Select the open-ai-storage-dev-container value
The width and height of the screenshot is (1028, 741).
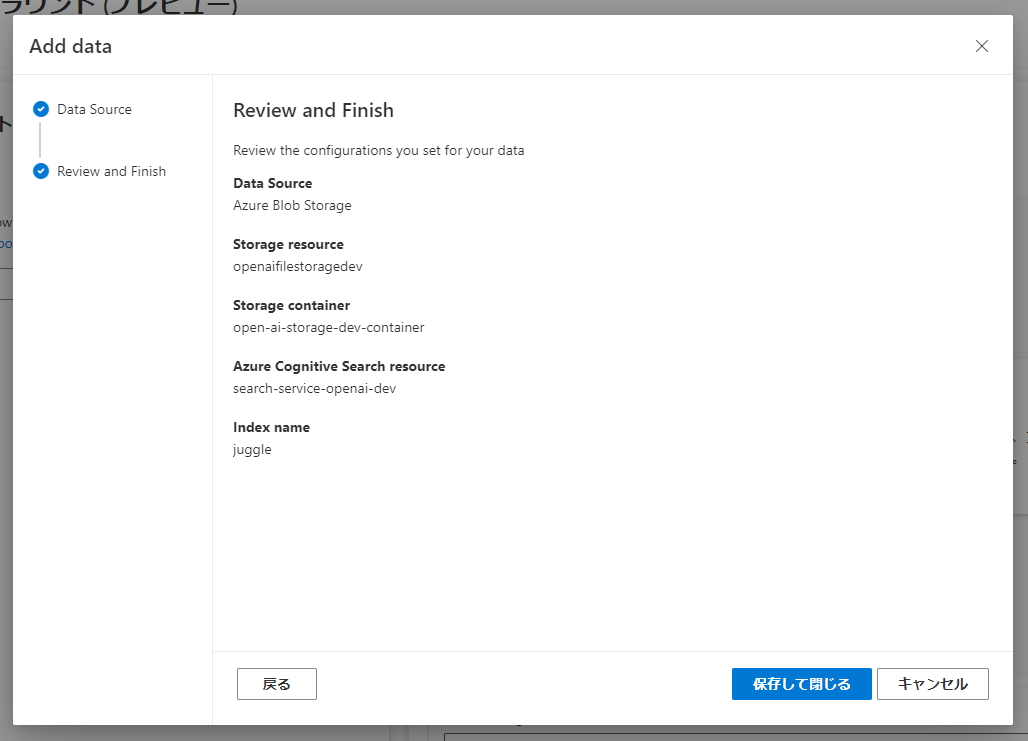pyautogui.click(x=328, y=327)
